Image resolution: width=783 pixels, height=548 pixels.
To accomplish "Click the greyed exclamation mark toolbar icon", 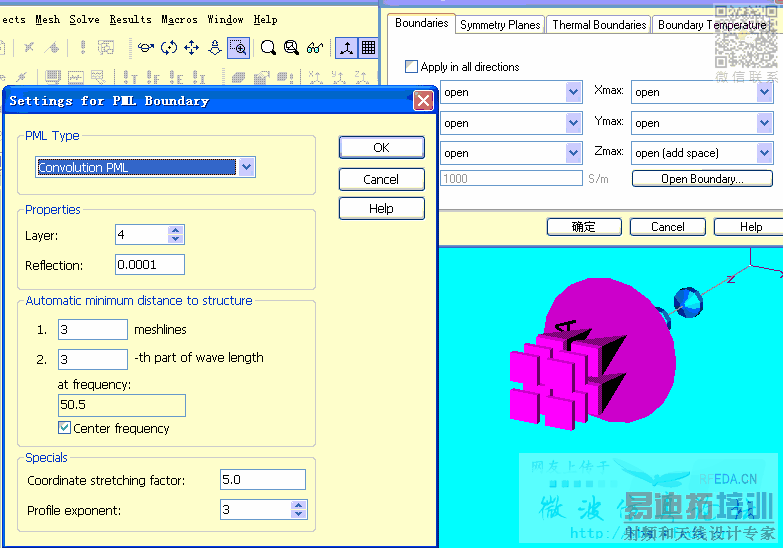I will click(83, 47).
